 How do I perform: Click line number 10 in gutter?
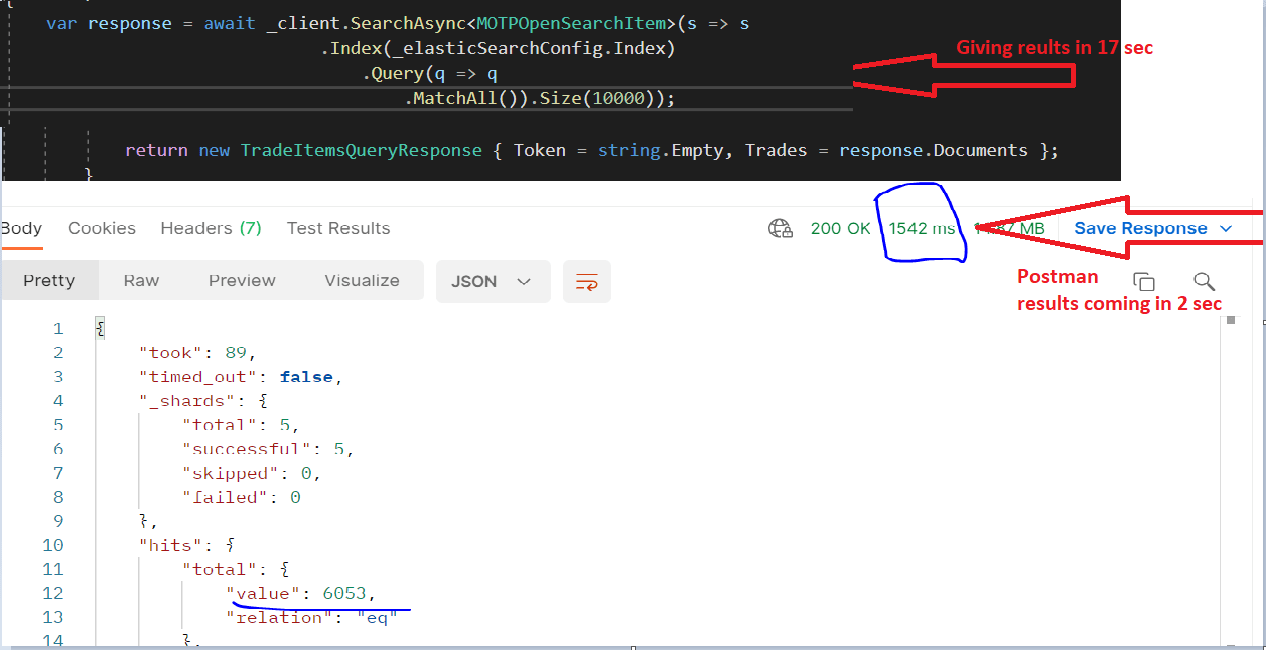pos(53,545)
